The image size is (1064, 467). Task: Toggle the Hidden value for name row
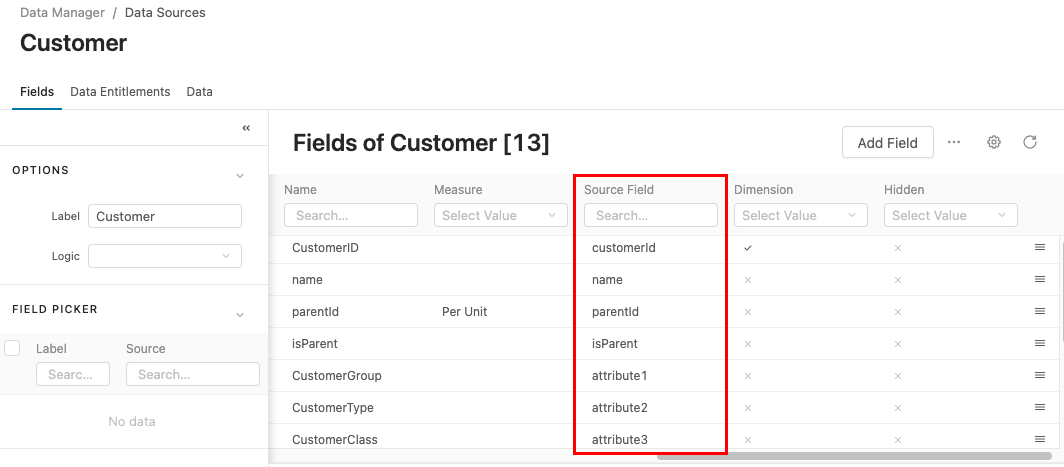click(898, 279)
